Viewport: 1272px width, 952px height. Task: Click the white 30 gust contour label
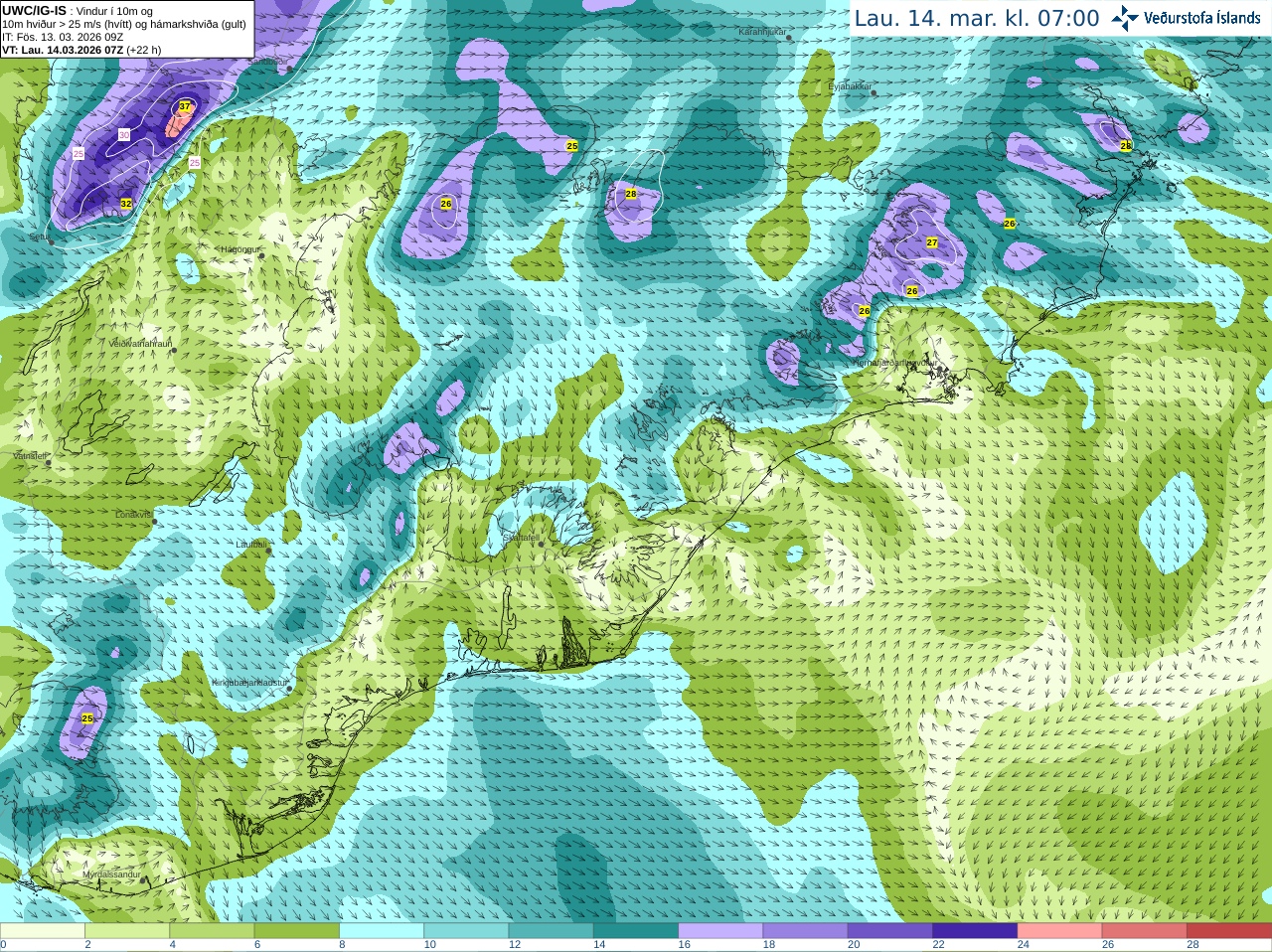[124, 134]
